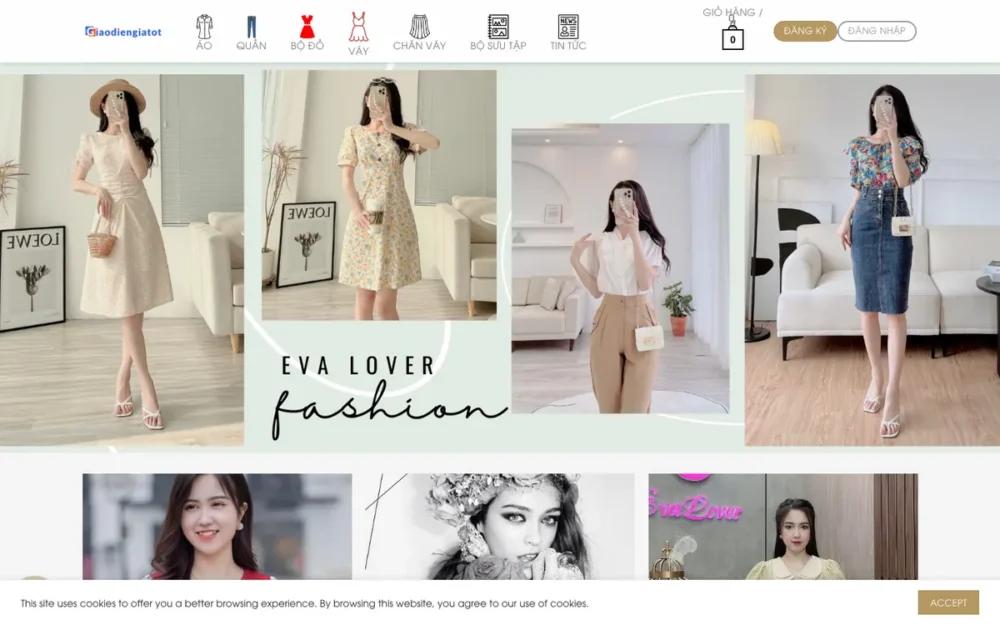1000x625 pixels.
Task: Open the Eva Lover store sign thumbnail
Action: [x=783, y=526]
